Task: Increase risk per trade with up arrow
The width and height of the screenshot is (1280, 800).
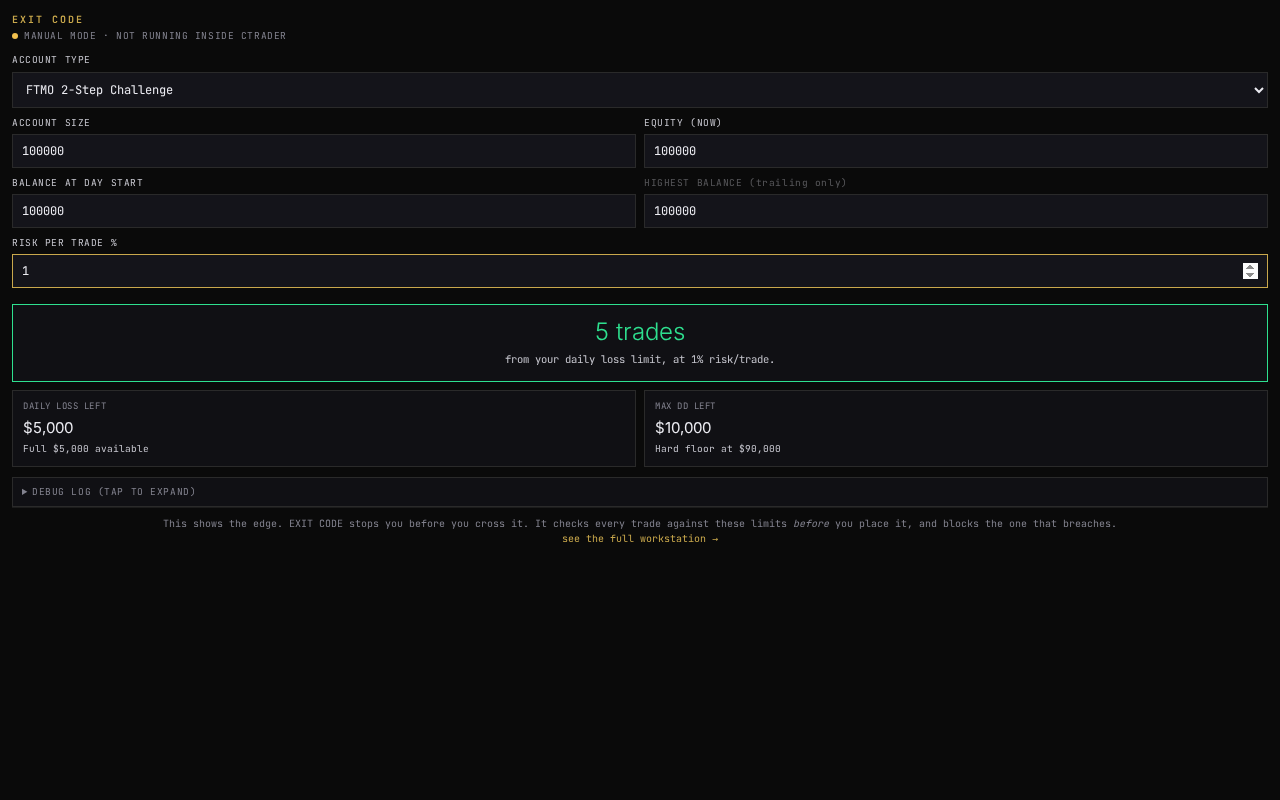Action: (1250, 267)
